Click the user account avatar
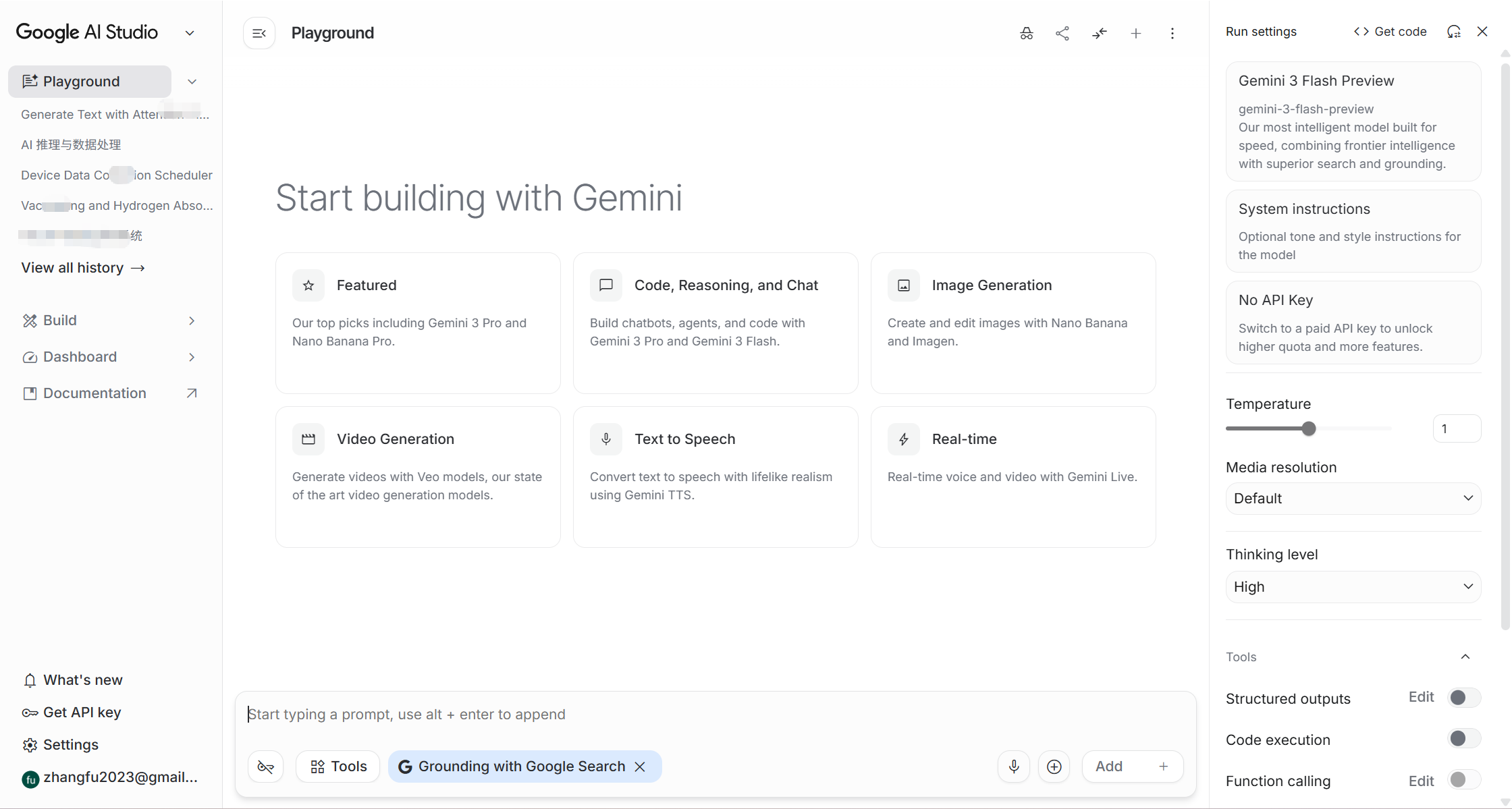This screenshot has height=809, width=1512. click(x=30, y=779)
